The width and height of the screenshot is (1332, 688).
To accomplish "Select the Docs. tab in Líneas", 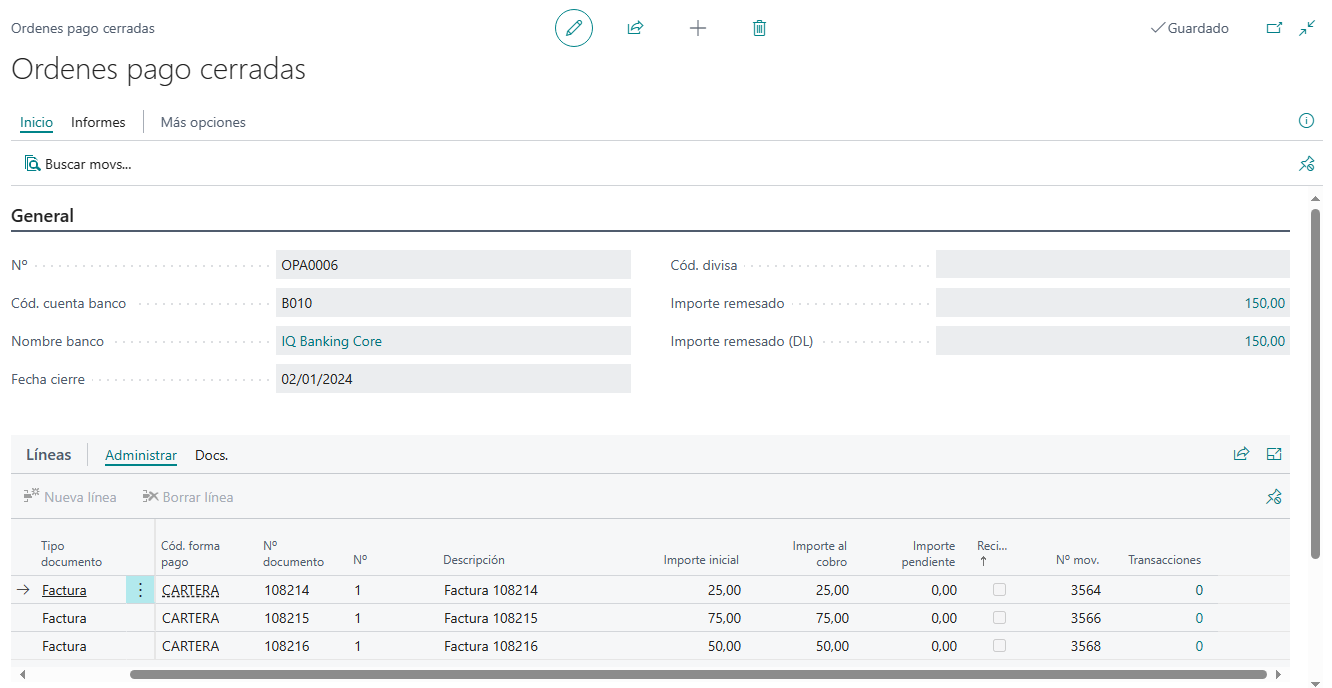I will click(211, 454).
